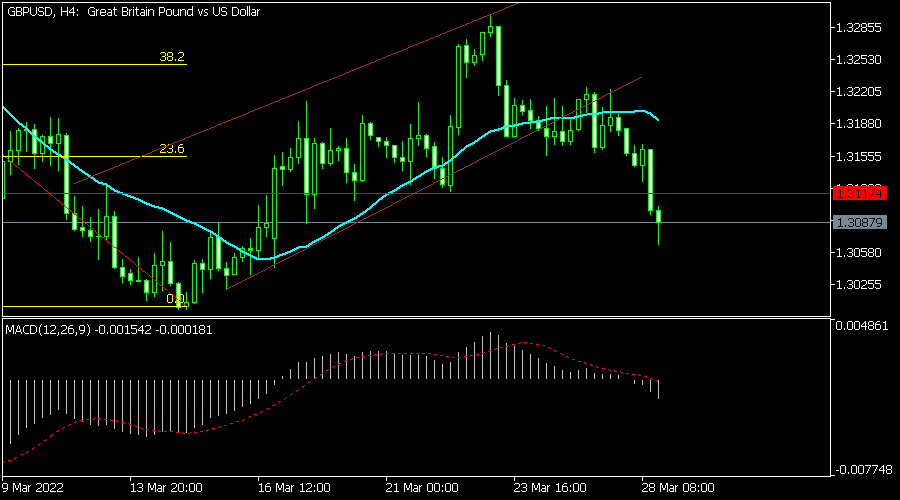Click the -0.007748 MACD scale value

click(862, 470)
